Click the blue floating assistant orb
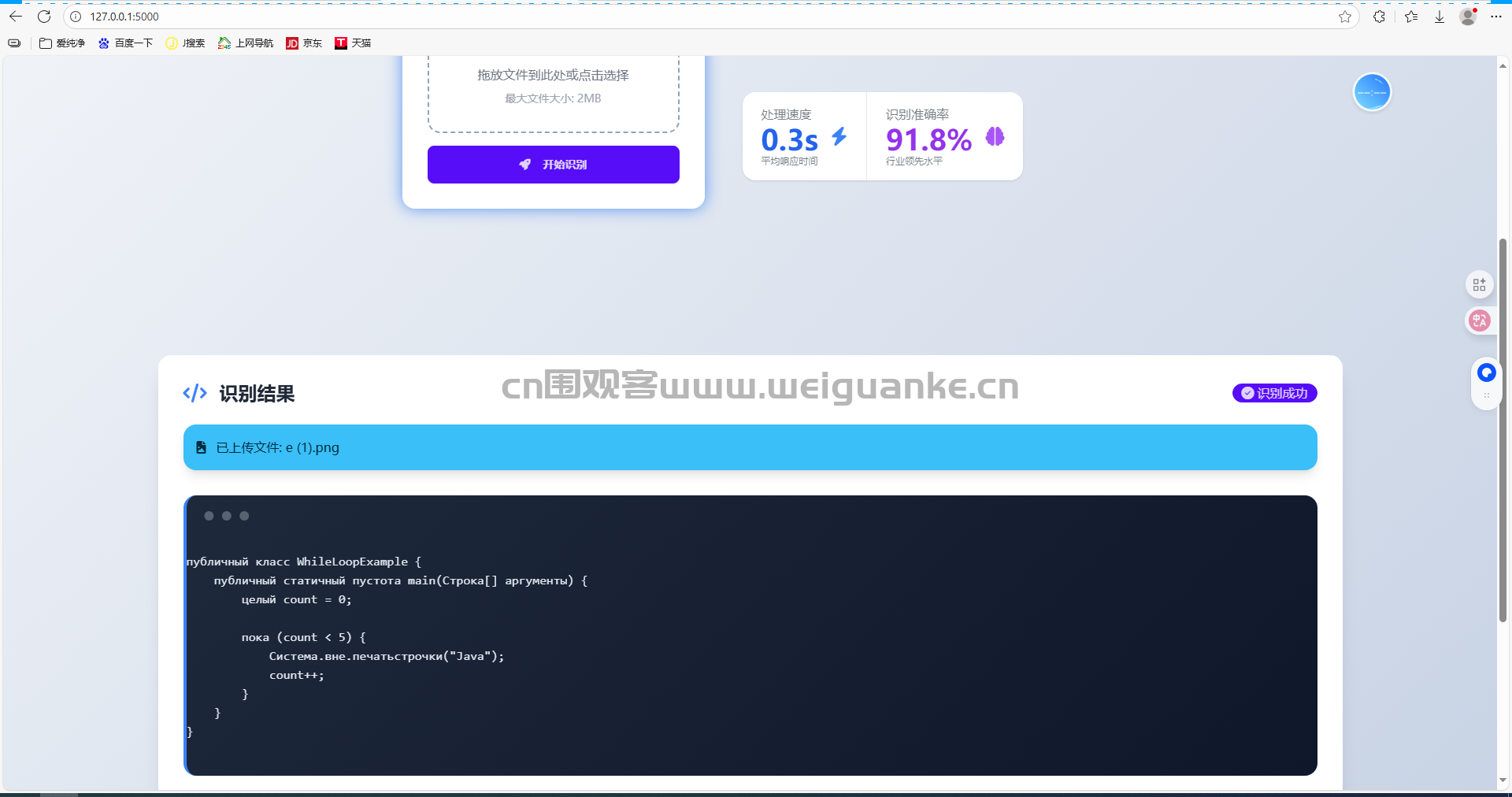The width and height of the screenshot is (1512, 797). [x=1372, y=92]
